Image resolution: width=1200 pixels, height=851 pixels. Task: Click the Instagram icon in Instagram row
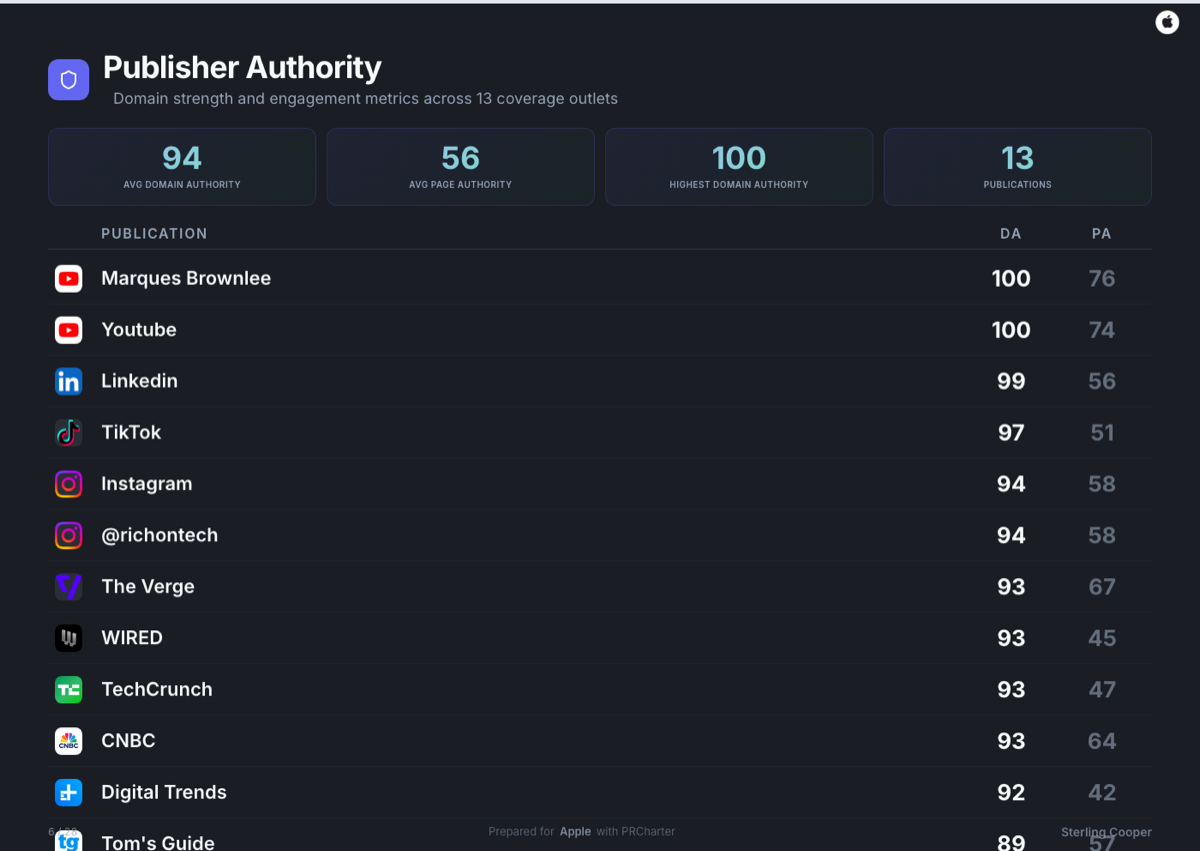click(x=68, y=484)
